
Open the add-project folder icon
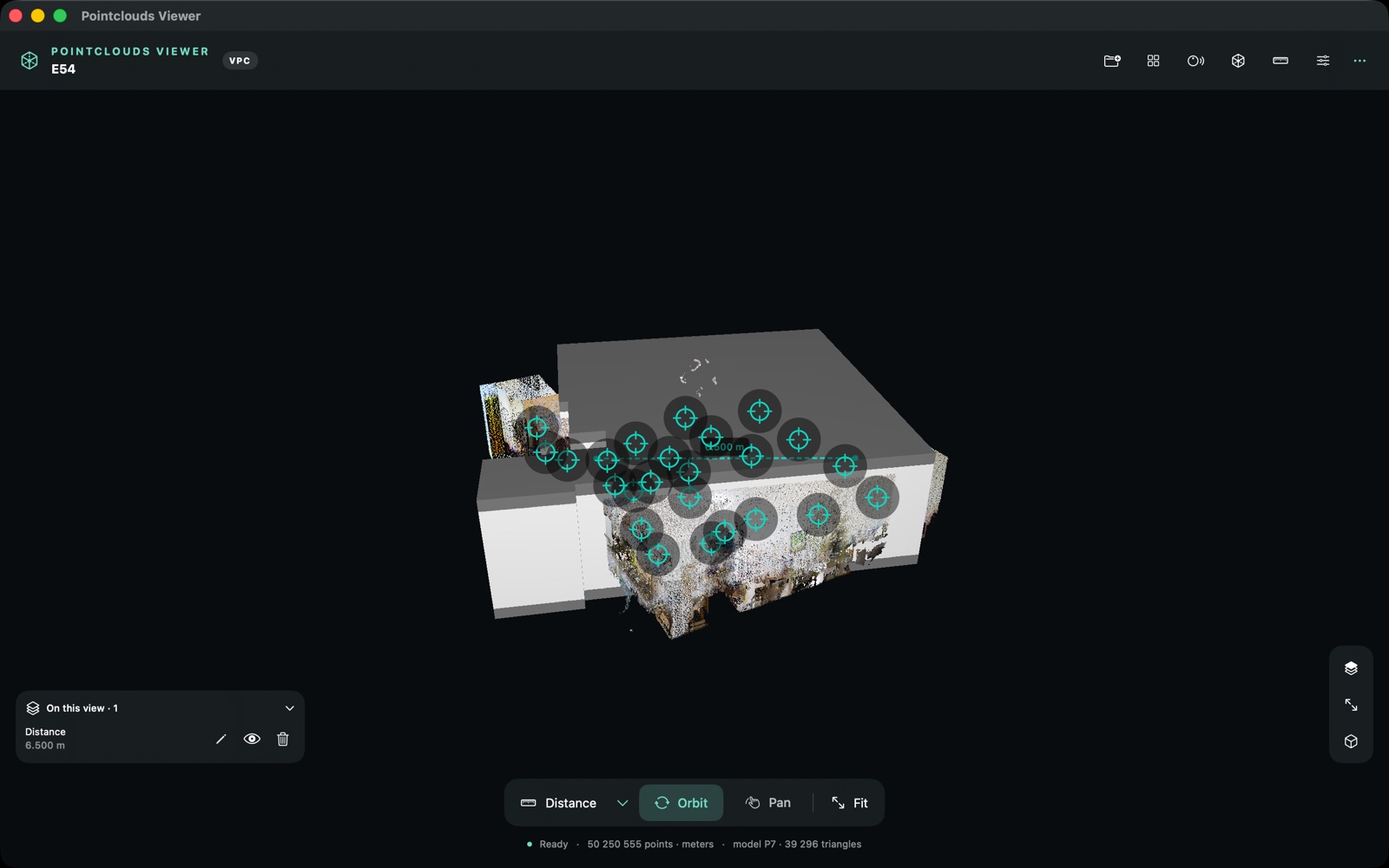pyautogui.click(x=1111, y=61)
